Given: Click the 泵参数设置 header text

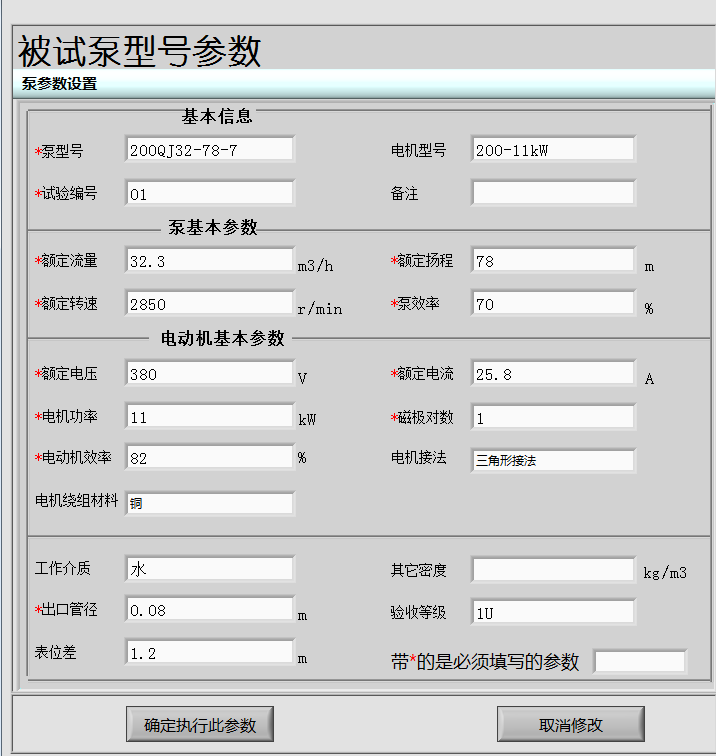Looking at the screenshot, I should [x=59, y=83].
